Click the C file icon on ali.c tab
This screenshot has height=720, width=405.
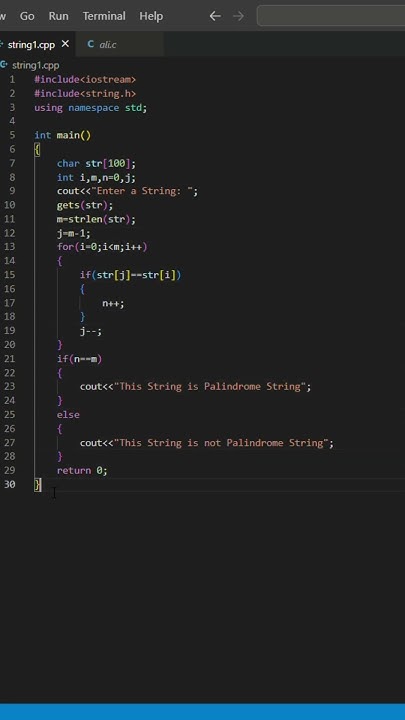pyautogui.click(x=90, y=45)
